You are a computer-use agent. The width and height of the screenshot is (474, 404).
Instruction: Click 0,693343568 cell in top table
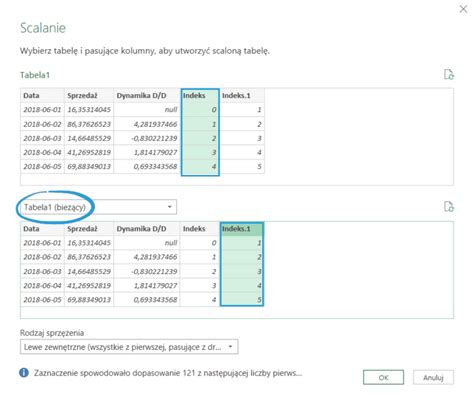click(x=147, y=166)
